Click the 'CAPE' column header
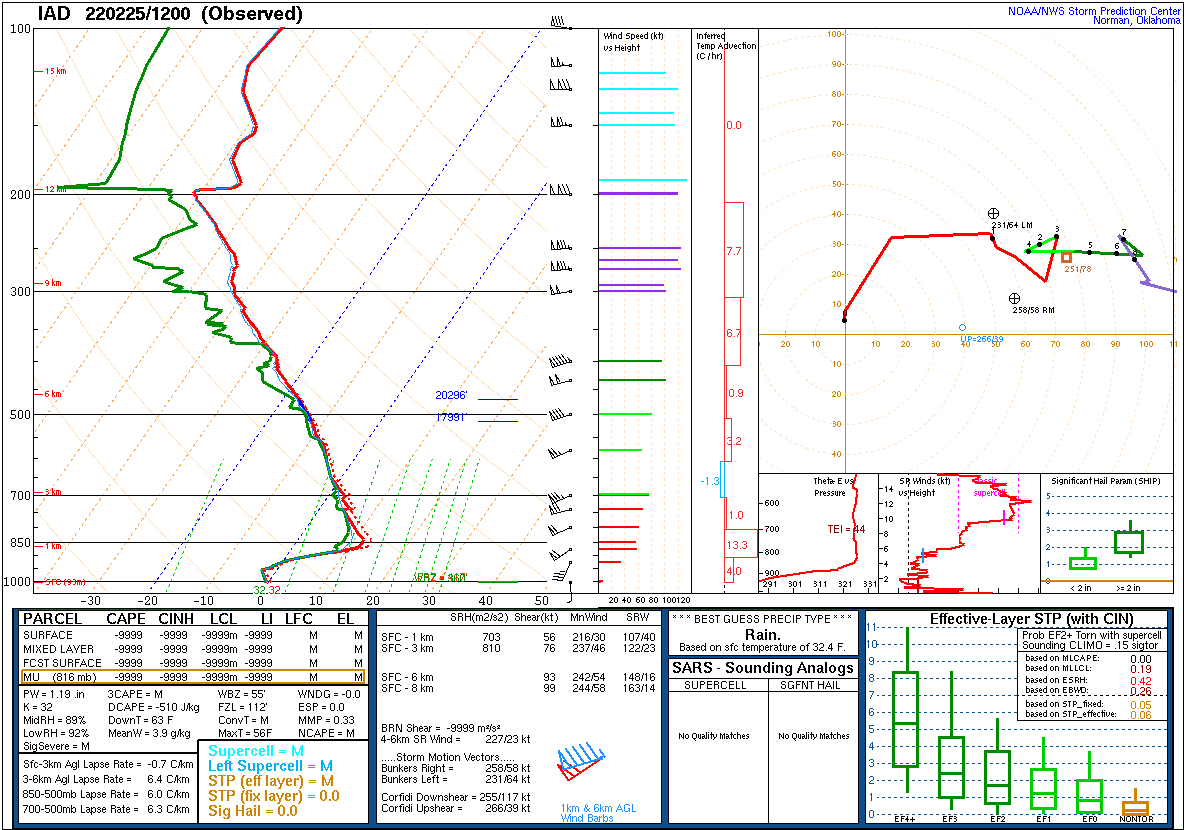The height and width of the screenshot is (830, 1186). pyautogui.click(x=126, y=619)
